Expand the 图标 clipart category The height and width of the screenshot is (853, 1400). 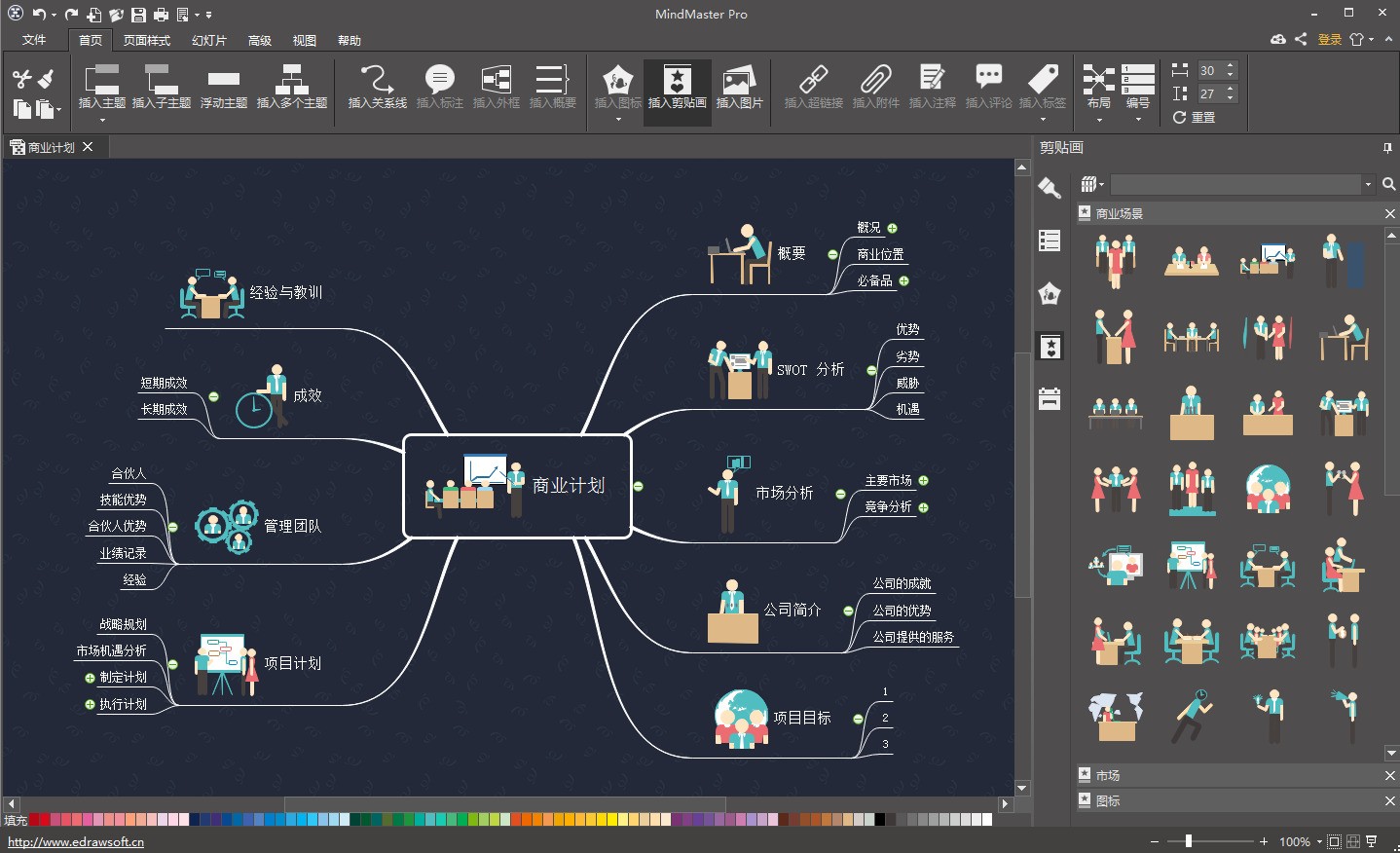pos(1108,800)
